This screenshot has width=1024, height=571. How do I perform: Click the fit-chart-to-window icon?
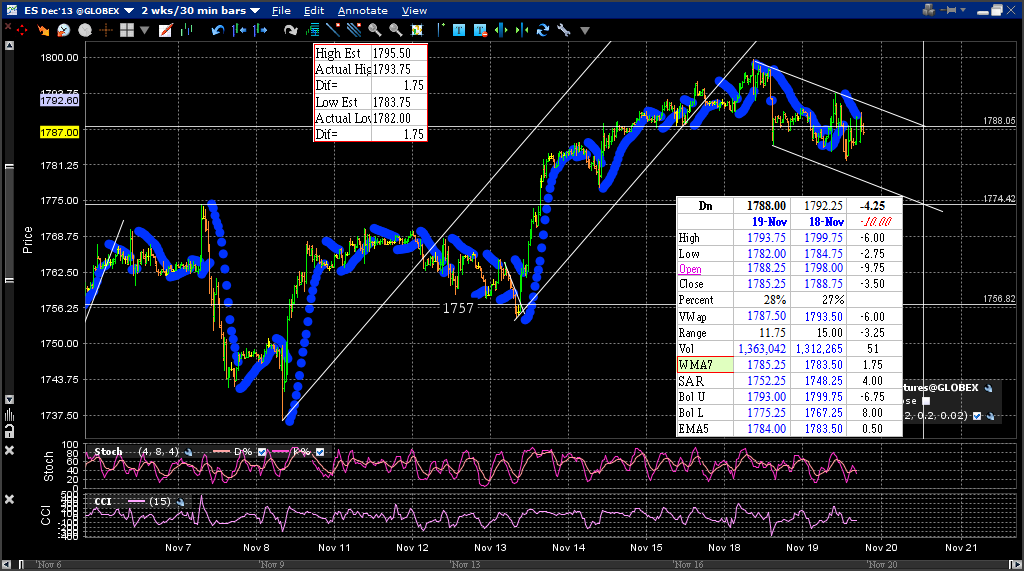tap(417, 30)
